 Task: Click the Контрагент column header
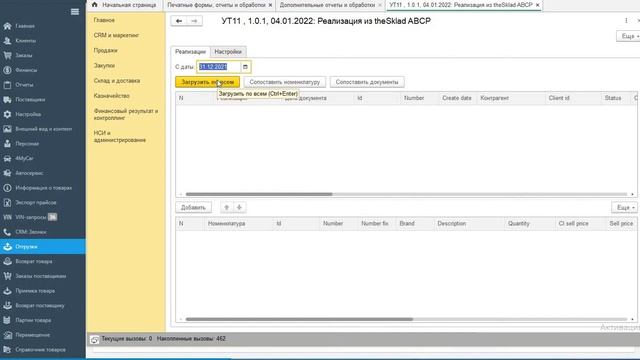[511, 98]
